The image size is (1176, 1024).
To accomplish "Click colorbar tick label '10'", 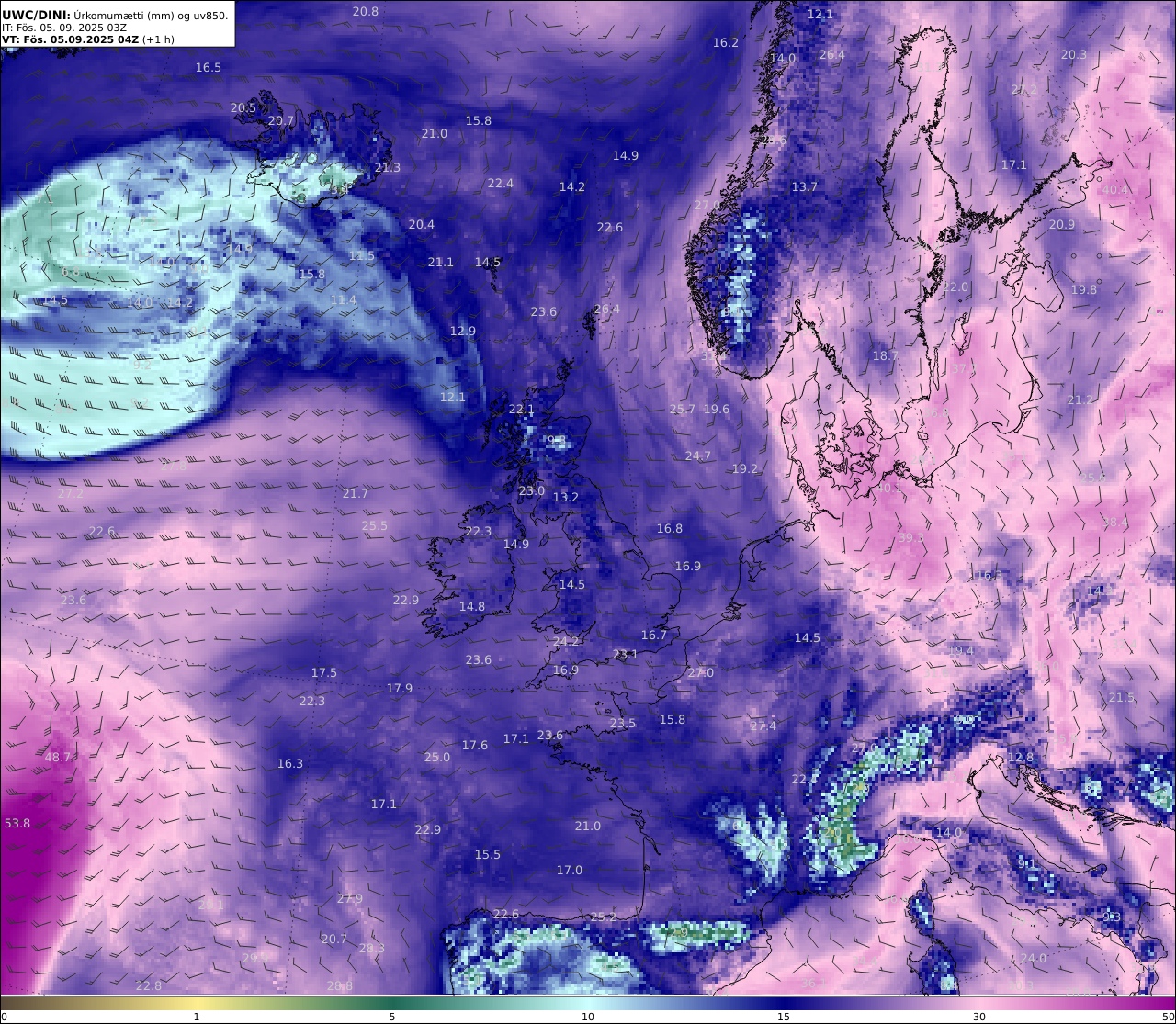I will pyautogui.click(x=588, y=1017).
